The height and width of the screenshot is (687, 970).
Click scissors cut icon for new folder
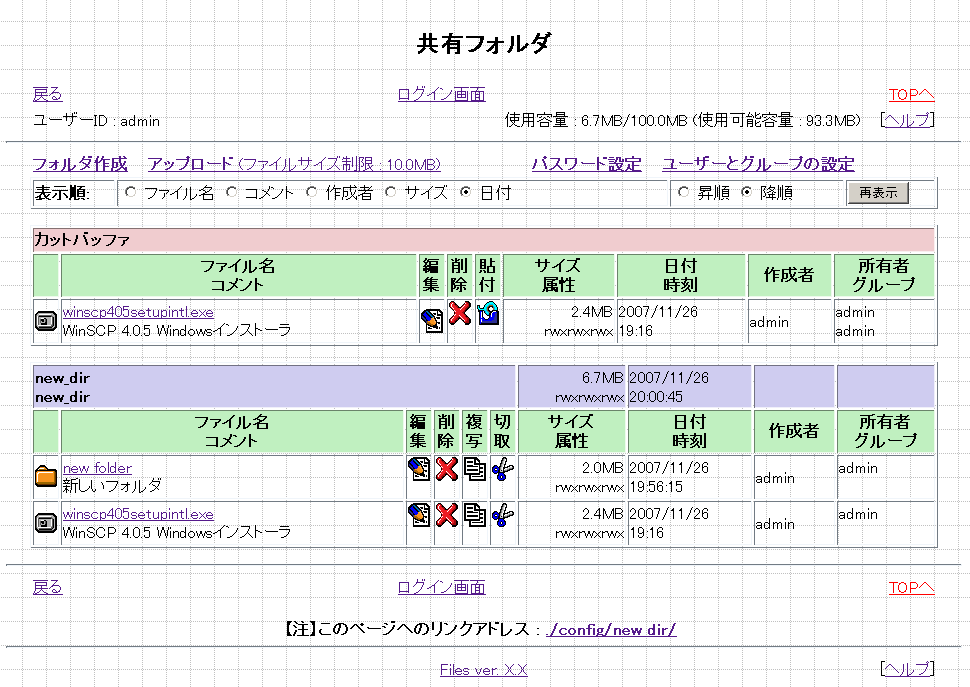(x=503, y=469)
